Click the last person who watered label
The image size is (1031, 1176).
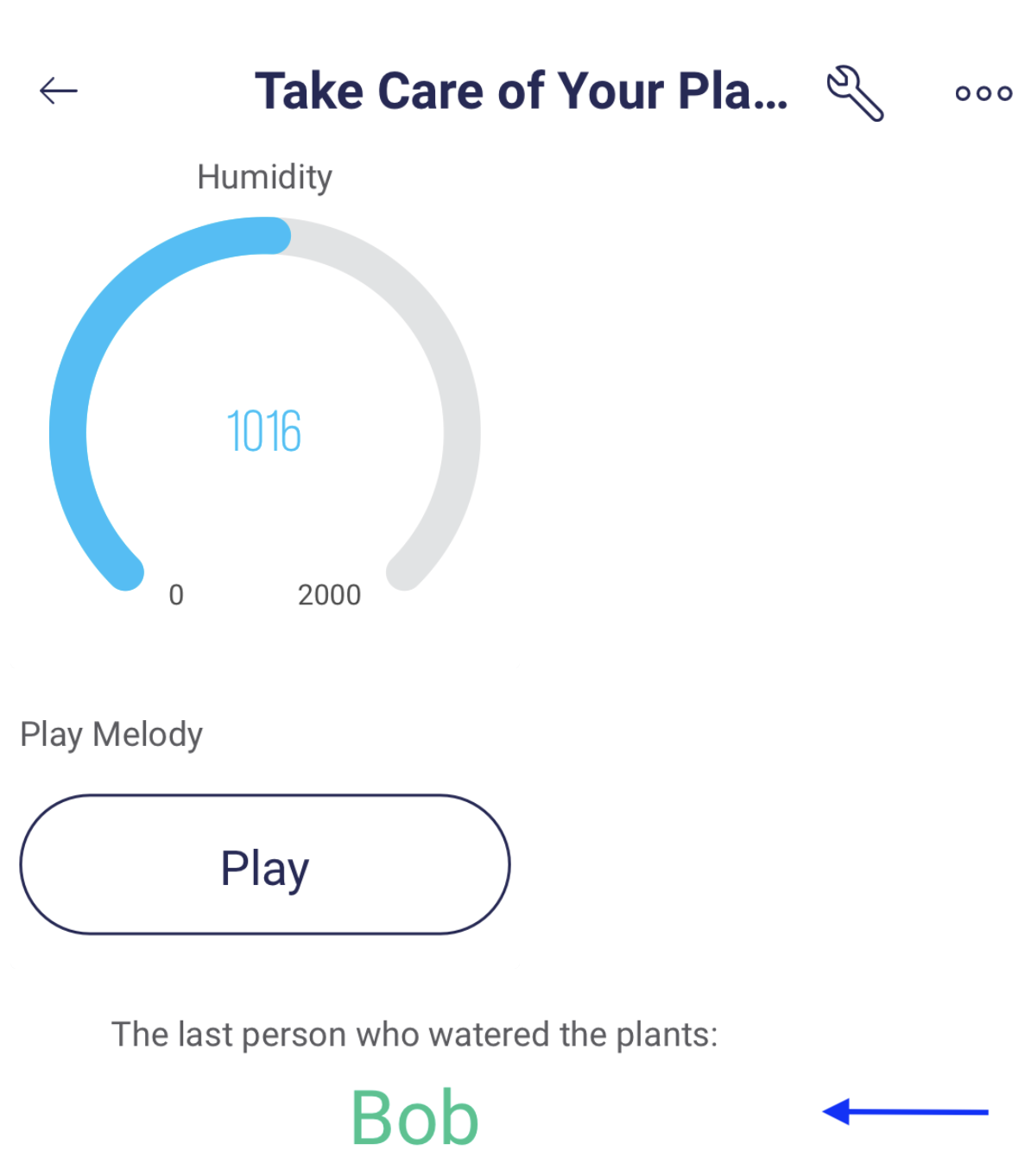(x=414, y=1034)
